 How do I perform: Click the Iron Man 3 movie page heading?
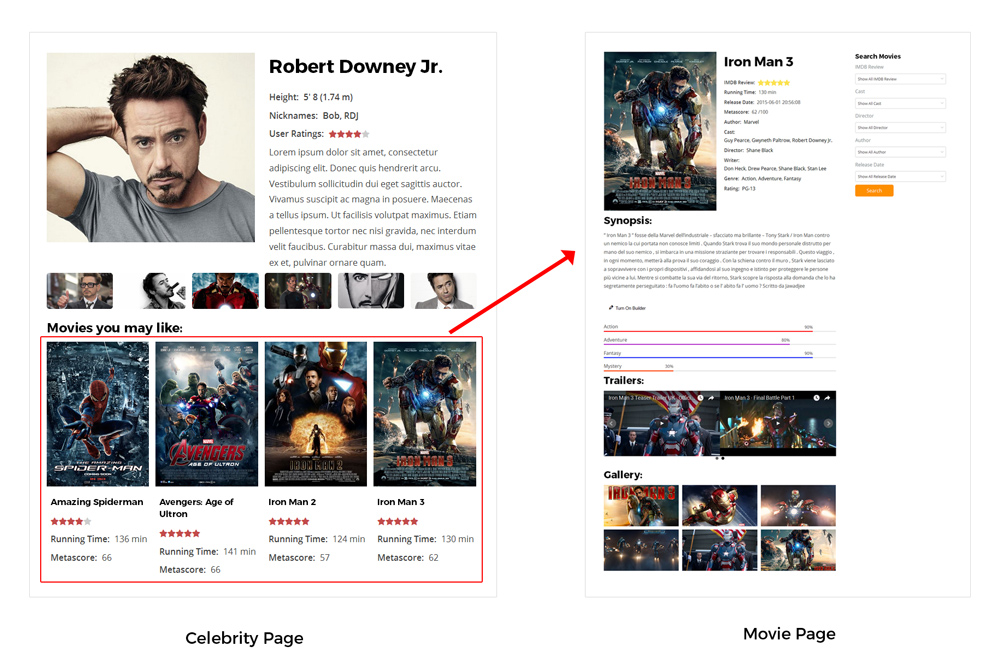pyautogui.click(x=758, y=62)
